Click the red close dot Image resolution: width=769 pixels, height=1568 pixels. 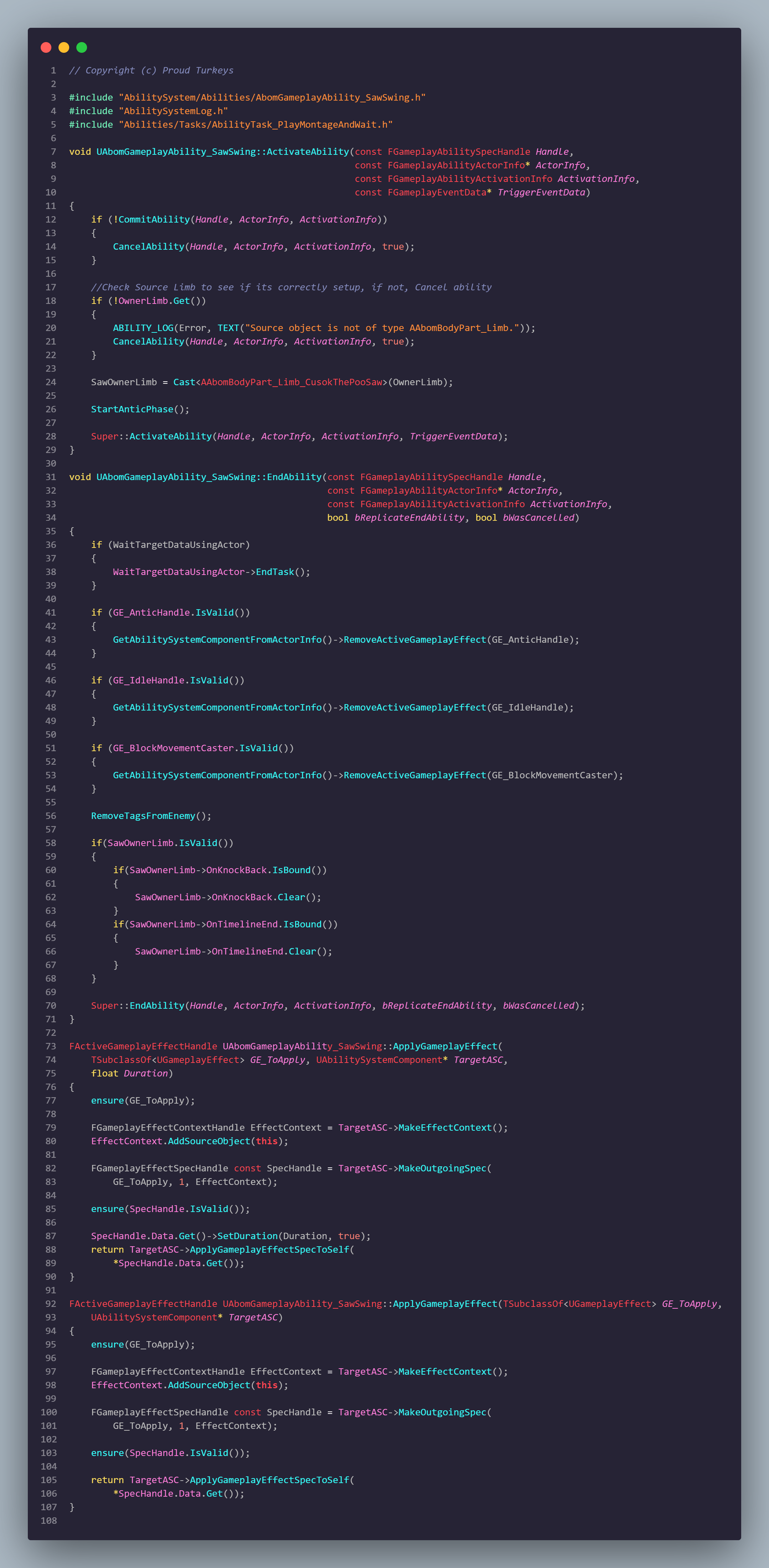pos(46,47)
